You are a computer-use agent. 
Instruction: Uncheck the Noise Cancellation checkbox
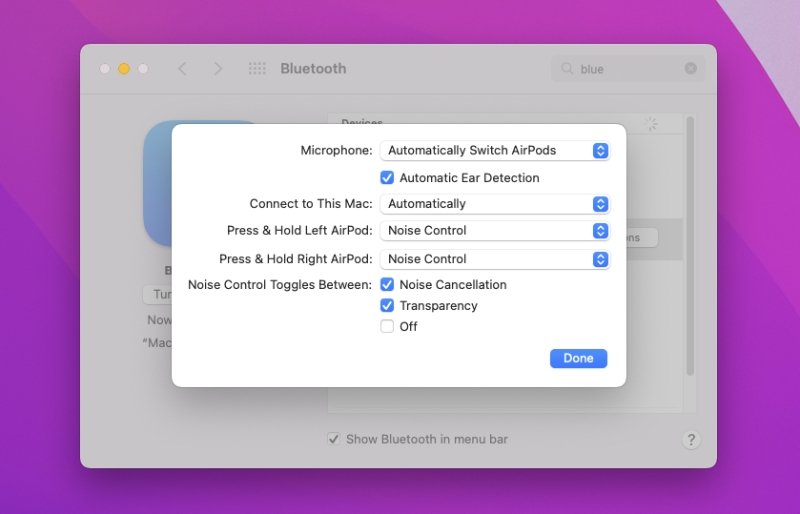click(387, 284)
